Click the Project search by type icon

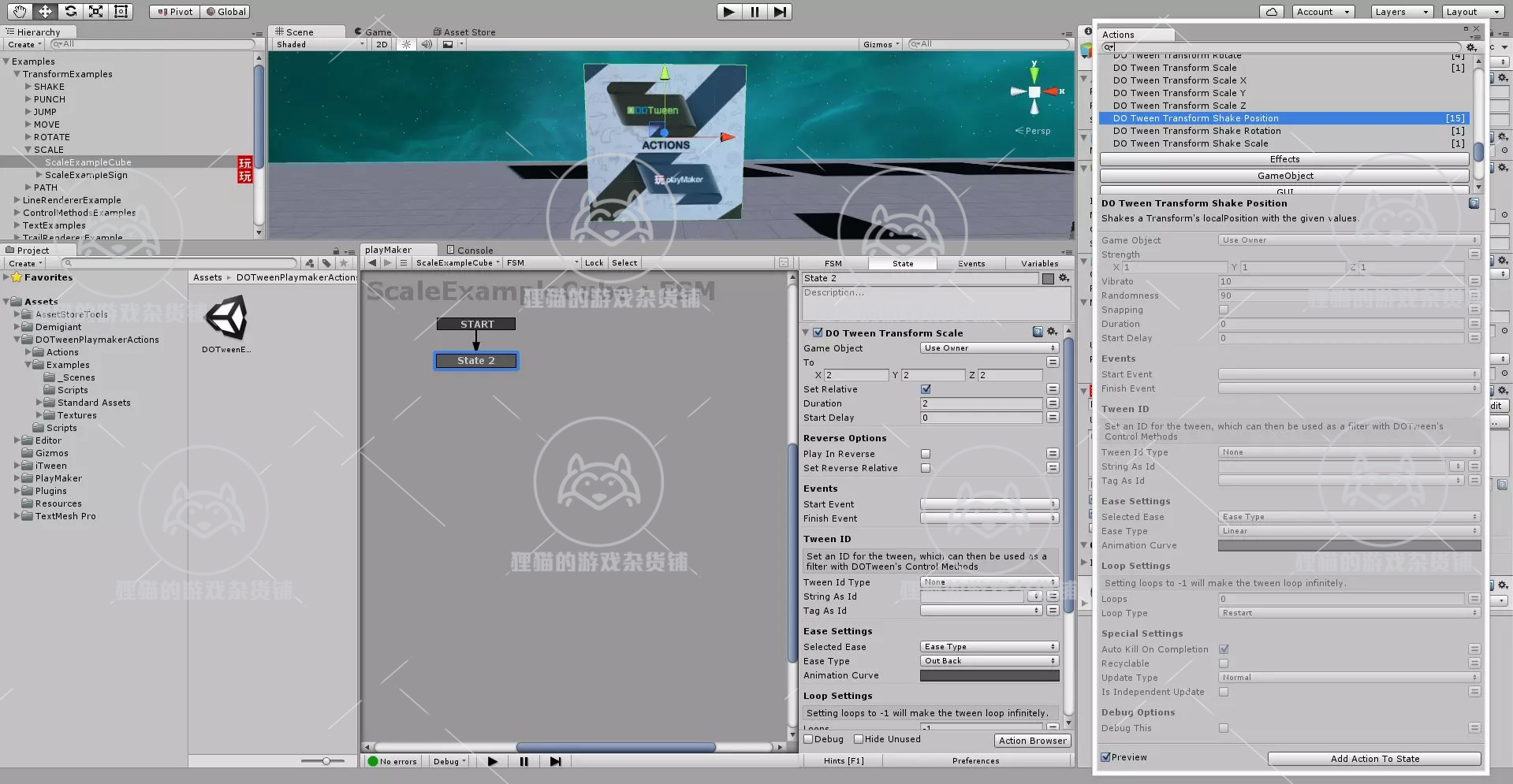pos(310,263)
